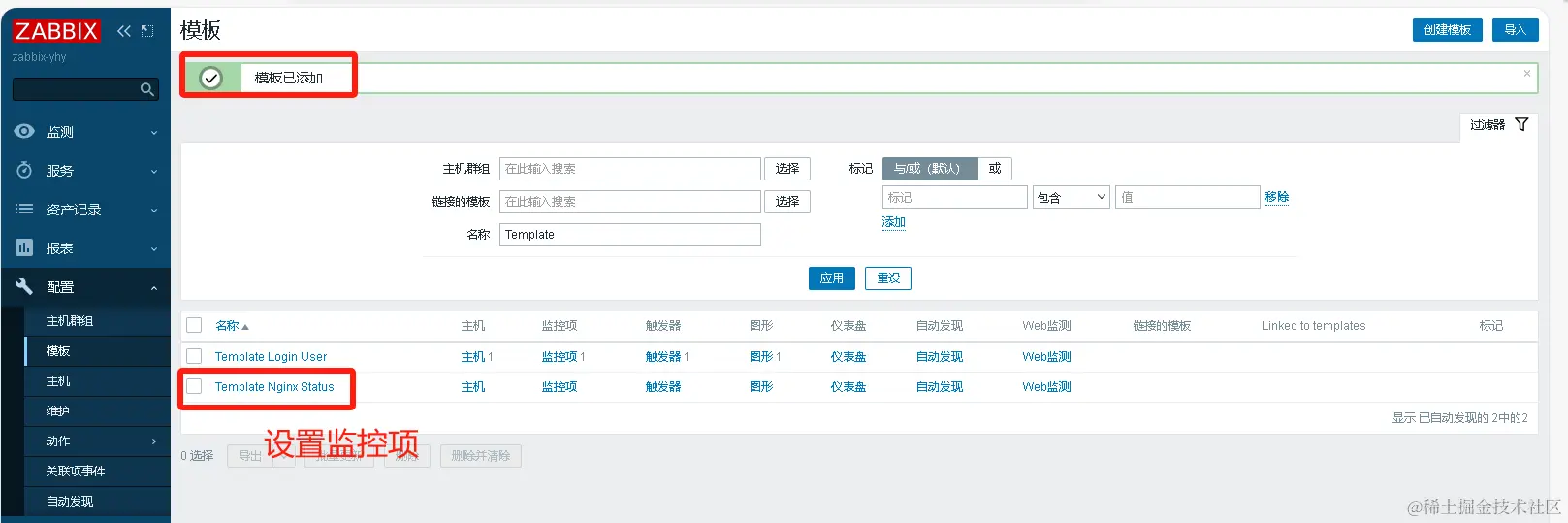Close the 模板已添加 message
The width and height of the screenshot is (1568, 523).
[1527, 73]
